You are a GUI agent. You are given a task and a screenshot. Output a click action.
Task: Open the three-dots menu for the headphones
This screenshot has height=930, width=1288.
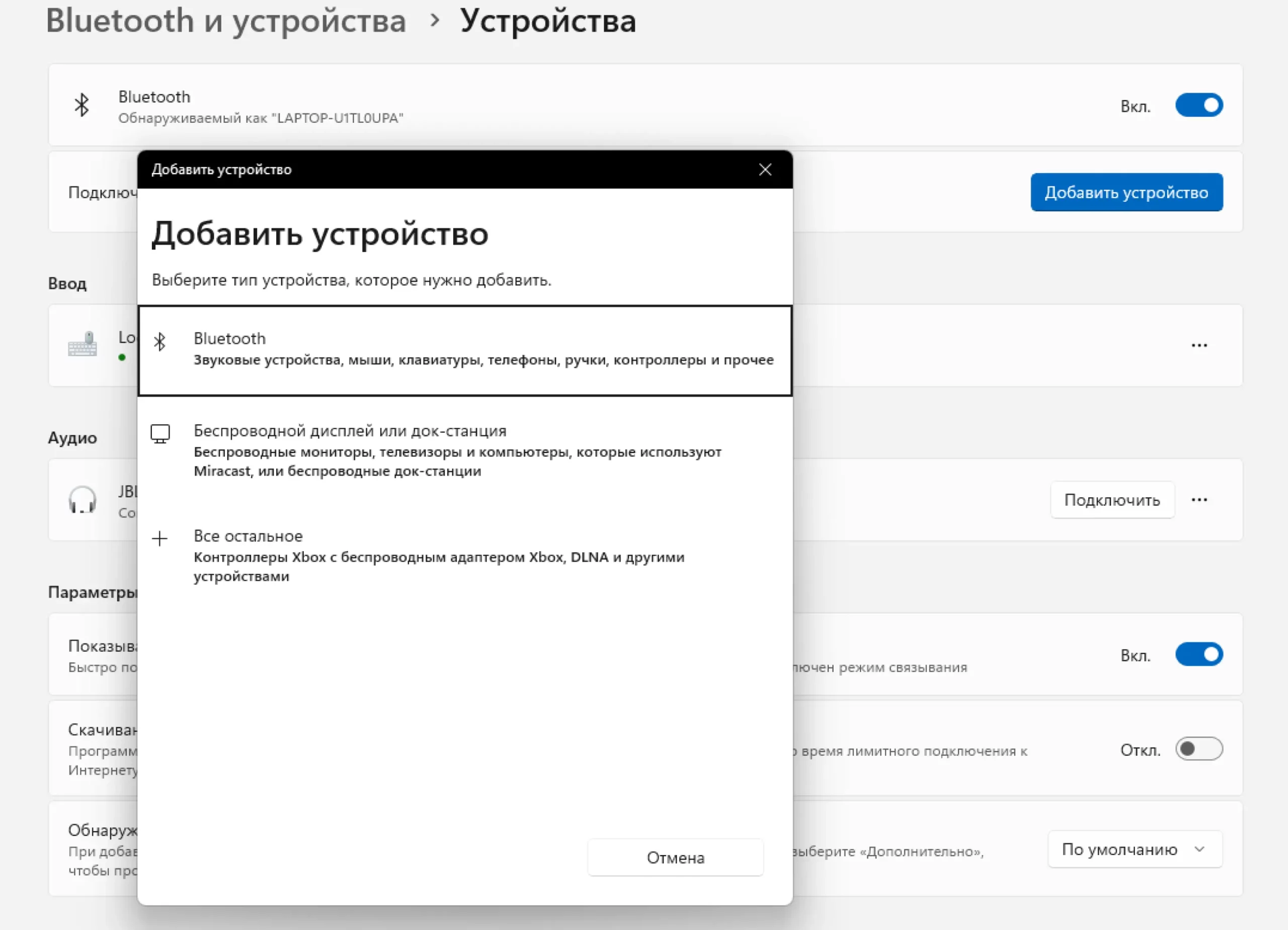pyautogui.click(x=1199, y=500)
